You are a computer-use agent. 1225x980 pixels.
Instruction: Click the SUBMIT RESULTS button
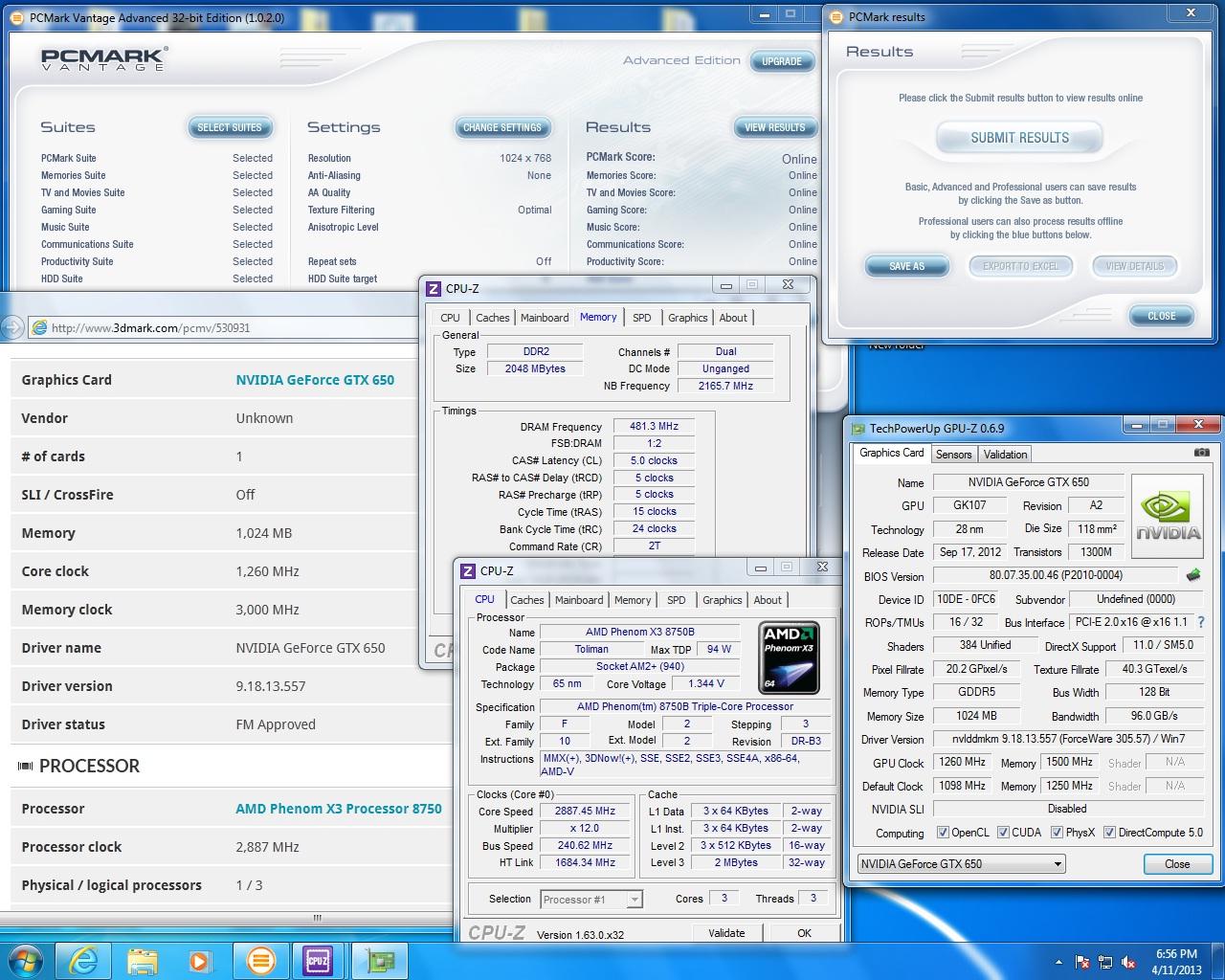(x=1020, y=138)
